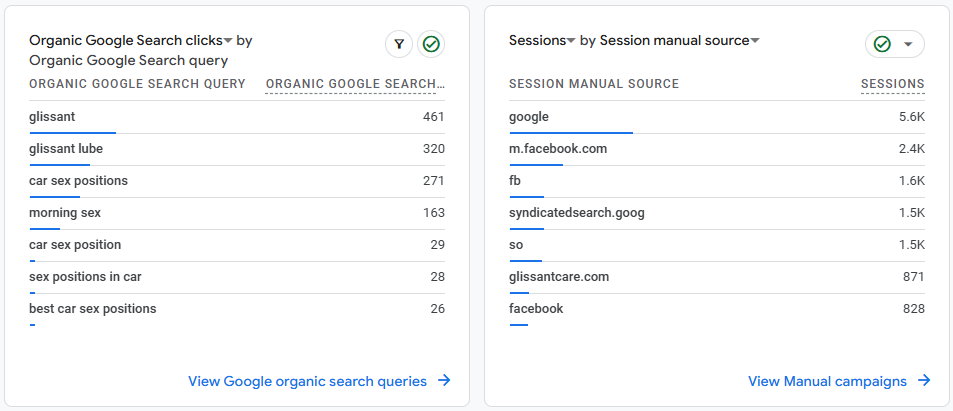Open Organic Google Search clicks metric dropdown
This screenshot has width=953, height=411.
(x=228, y=41)
